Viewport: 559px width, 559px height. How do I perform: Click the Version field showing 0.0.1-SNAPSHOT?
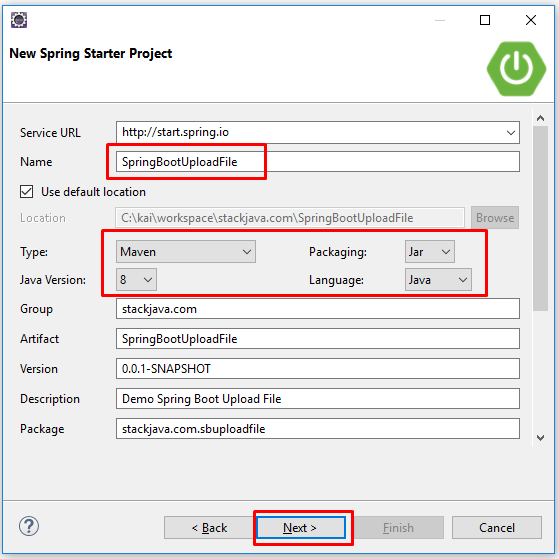coord(318,369)
